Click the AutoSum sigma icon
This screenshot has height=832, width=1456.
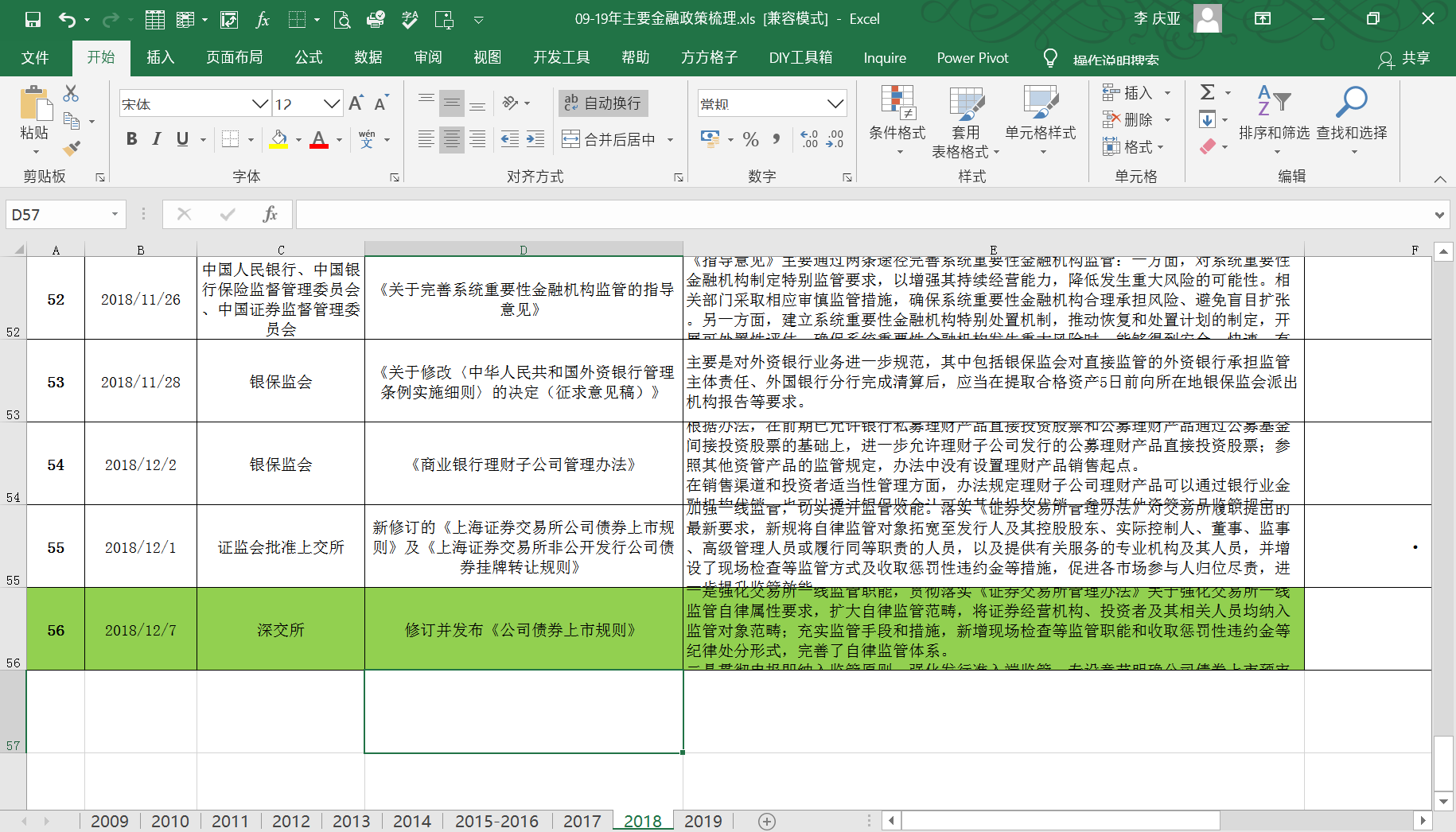pyautogui.click(x=1208, y=92)
